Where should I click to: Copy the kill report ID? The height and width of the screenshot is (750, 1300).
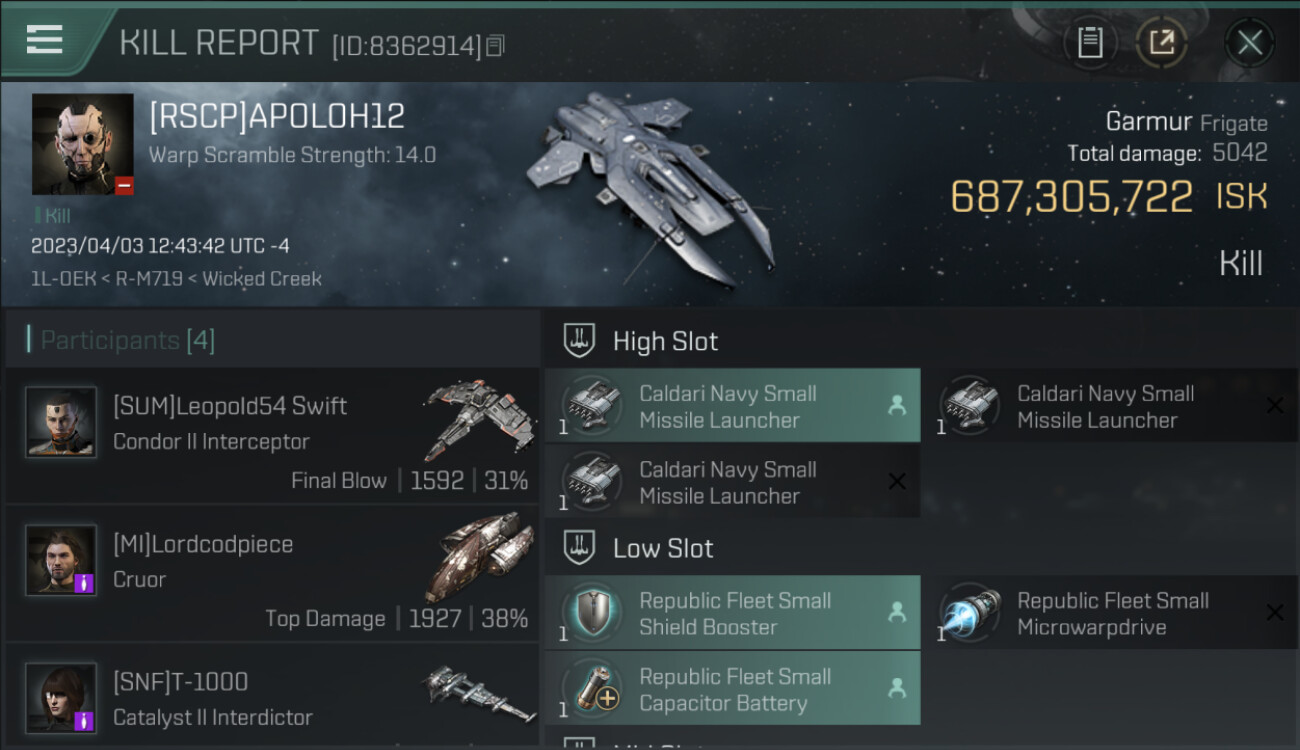[496, 46]
